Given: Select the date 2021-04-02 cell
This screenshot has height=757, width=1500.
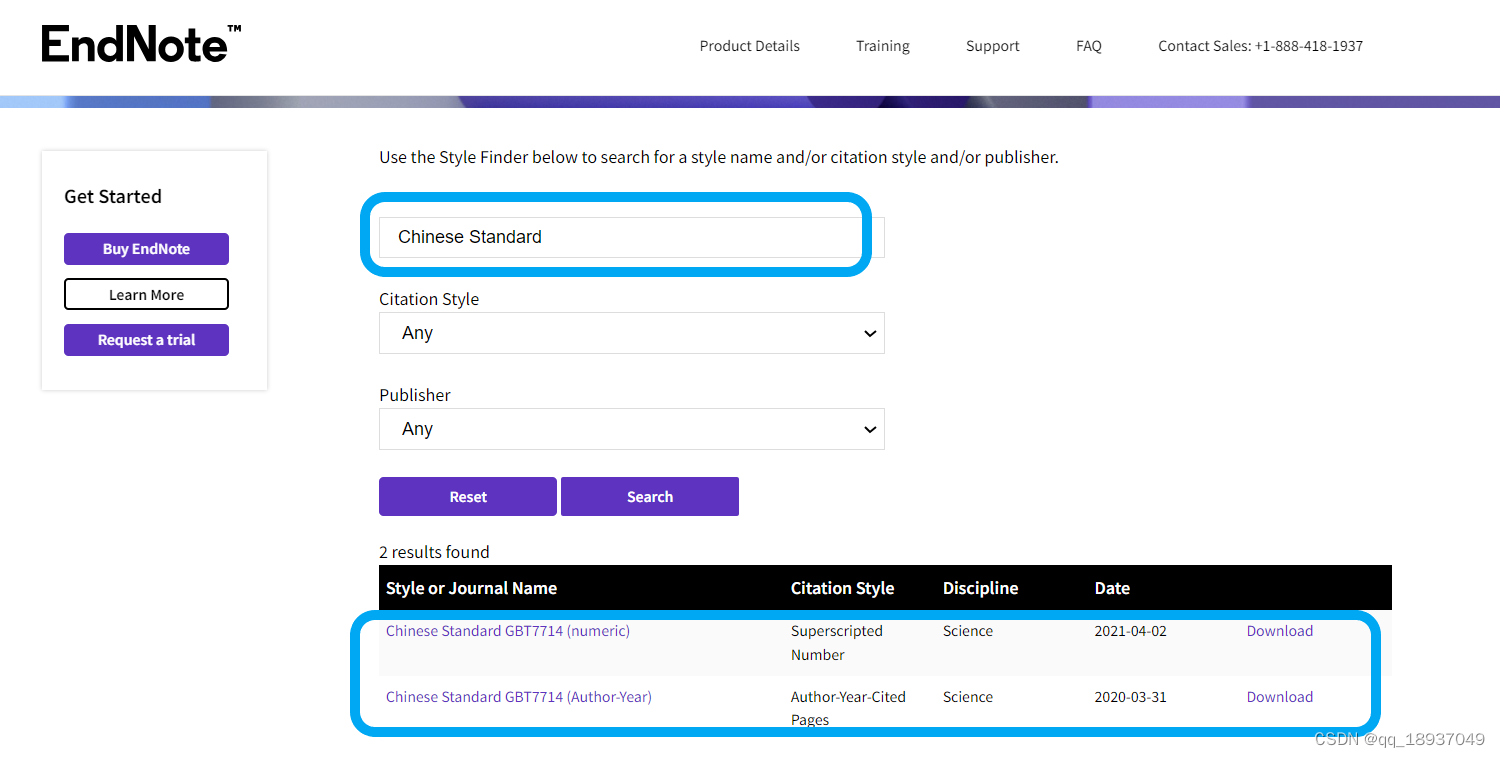Looking at the screenshot, I should tap(1130, 631).
